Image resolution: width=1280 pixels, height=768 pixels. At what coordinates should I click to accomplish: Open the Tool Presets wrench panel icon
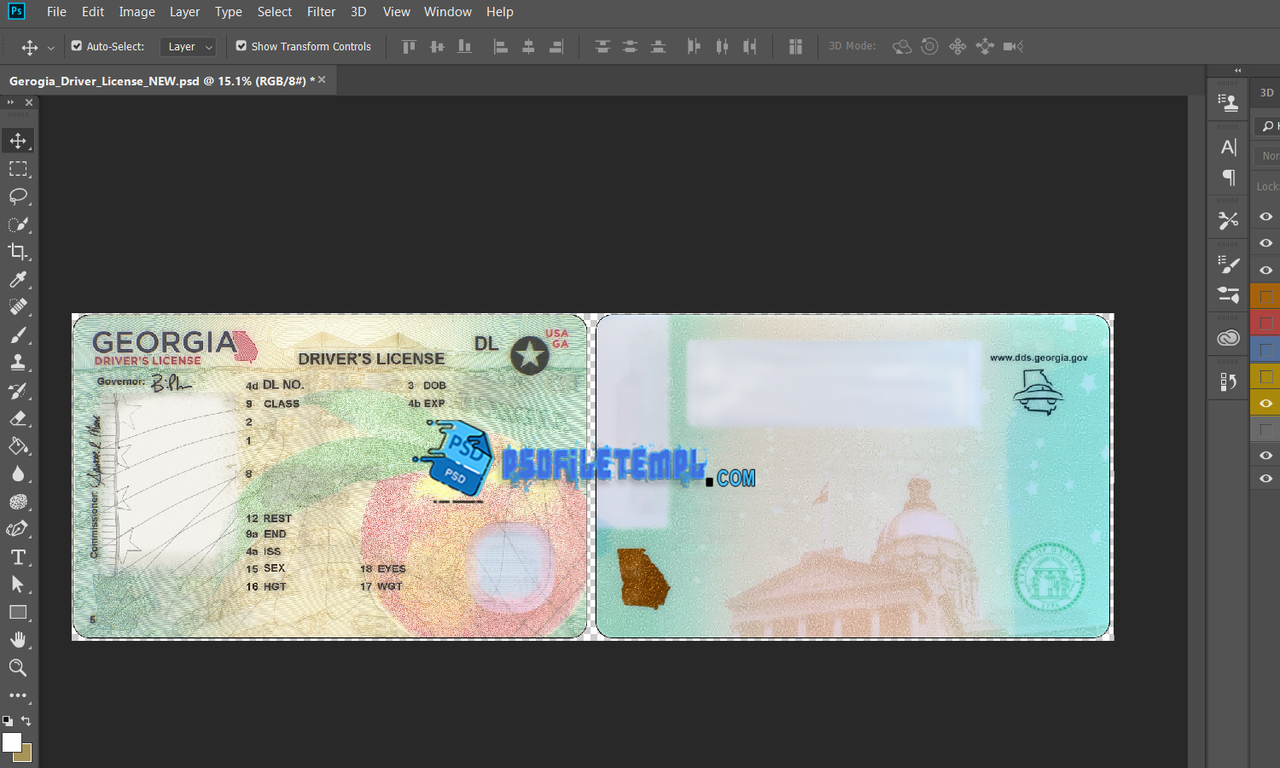pos(1229,221)
